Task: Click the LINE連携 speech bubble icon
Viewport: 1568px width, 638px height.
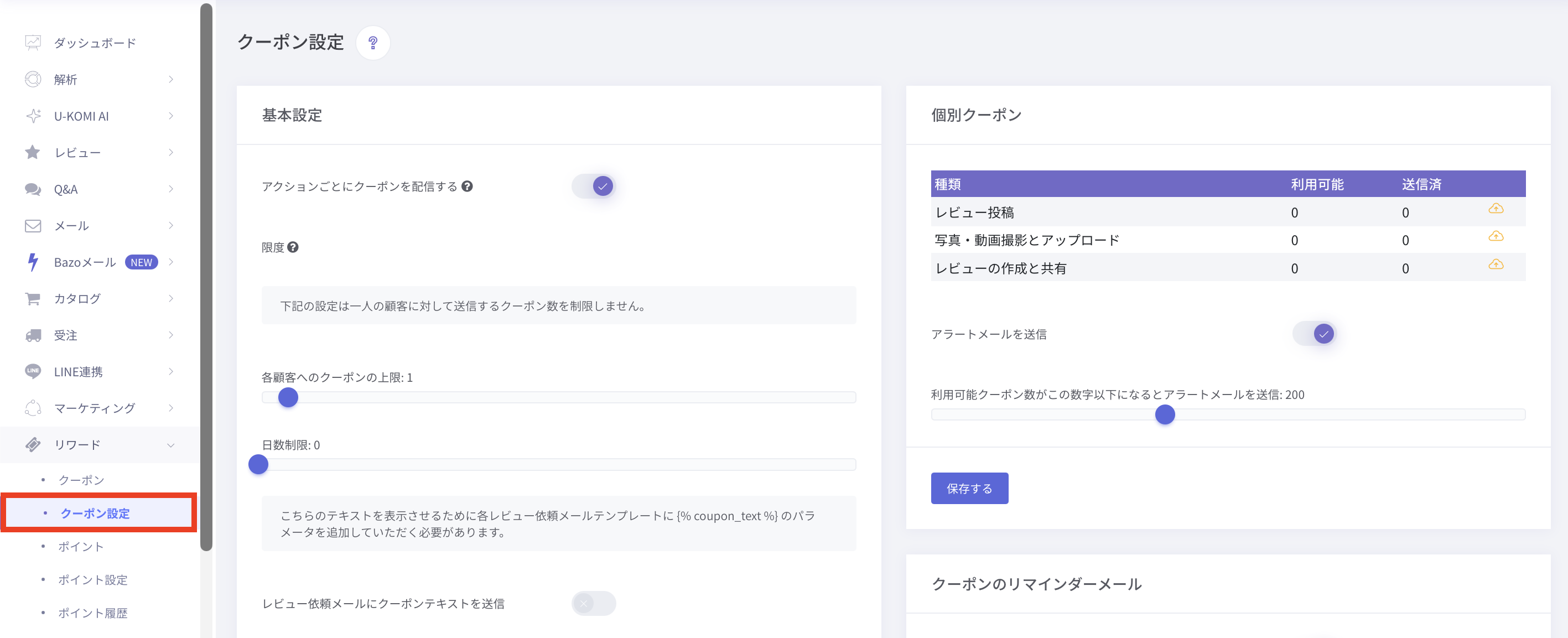Action: click(x=33, y=371)
